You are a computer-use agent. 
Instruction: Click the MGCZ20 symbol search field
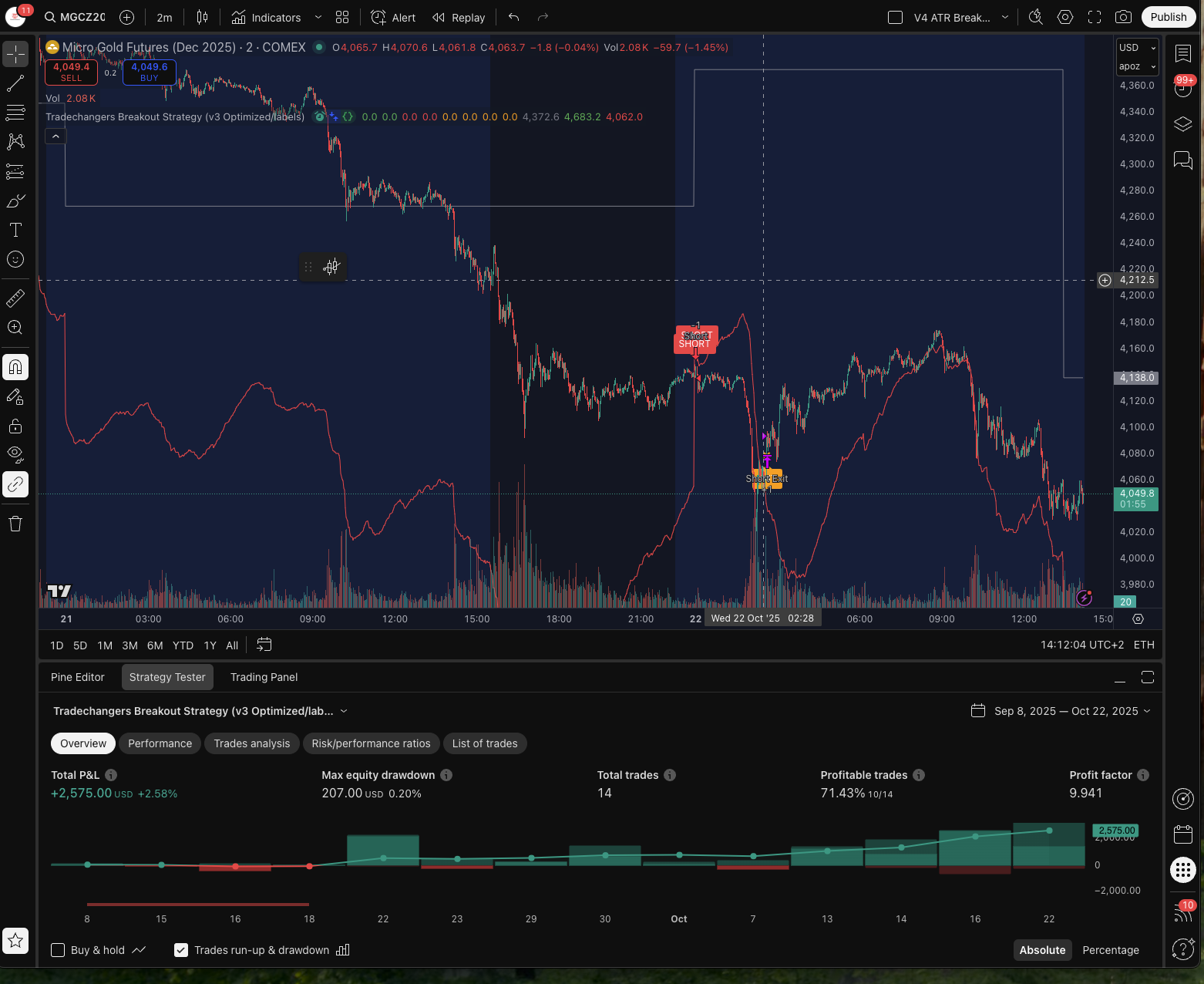point(82,16)
